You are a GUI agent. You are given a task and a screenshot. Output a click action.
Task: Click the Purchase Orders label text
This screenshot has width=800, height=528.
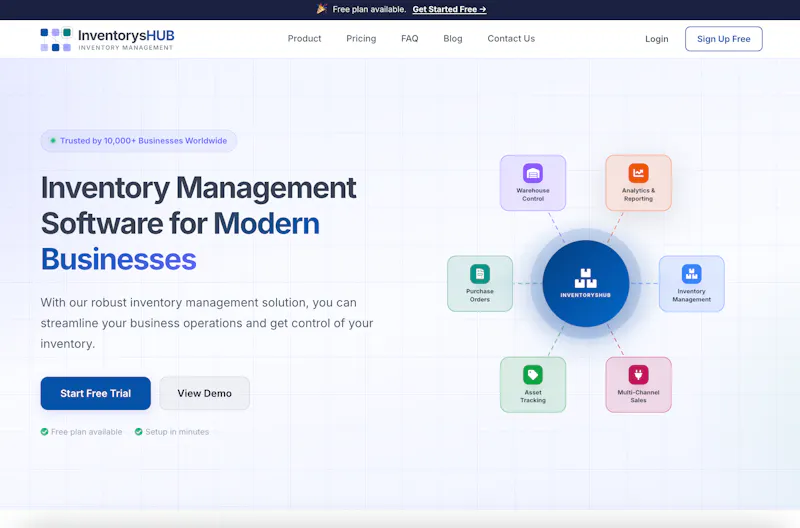480,295
